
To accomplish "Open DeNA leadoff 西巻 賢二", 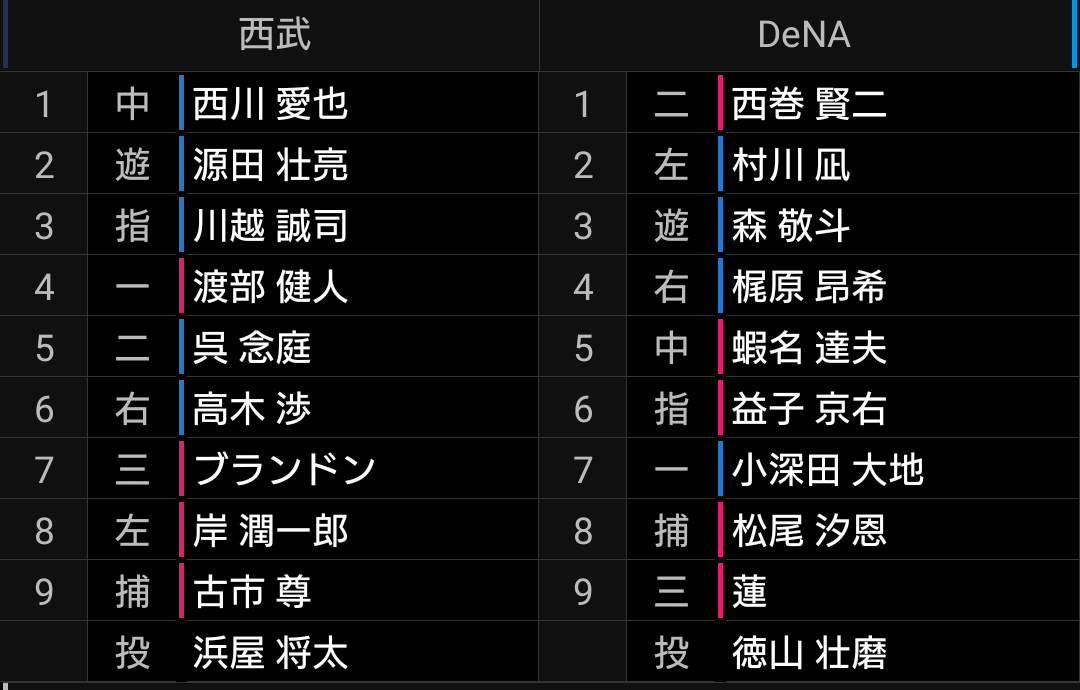I will point(809,104).
